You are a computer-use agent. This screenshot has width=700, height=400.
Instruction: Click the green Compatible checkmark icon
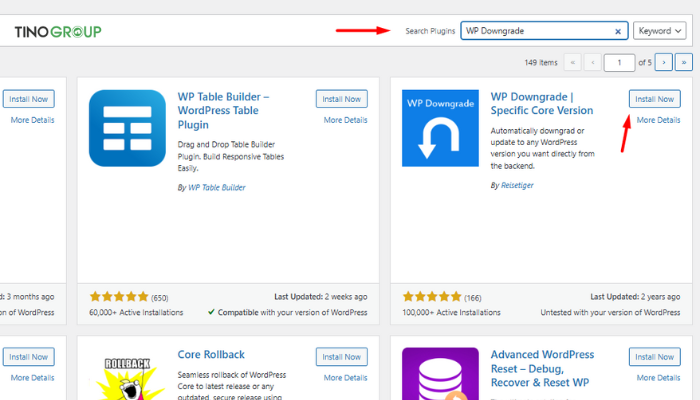tap(211, 312)
